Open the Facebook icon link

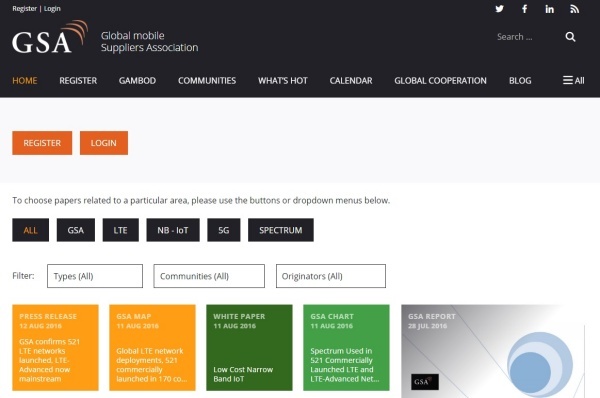[525, 9]
